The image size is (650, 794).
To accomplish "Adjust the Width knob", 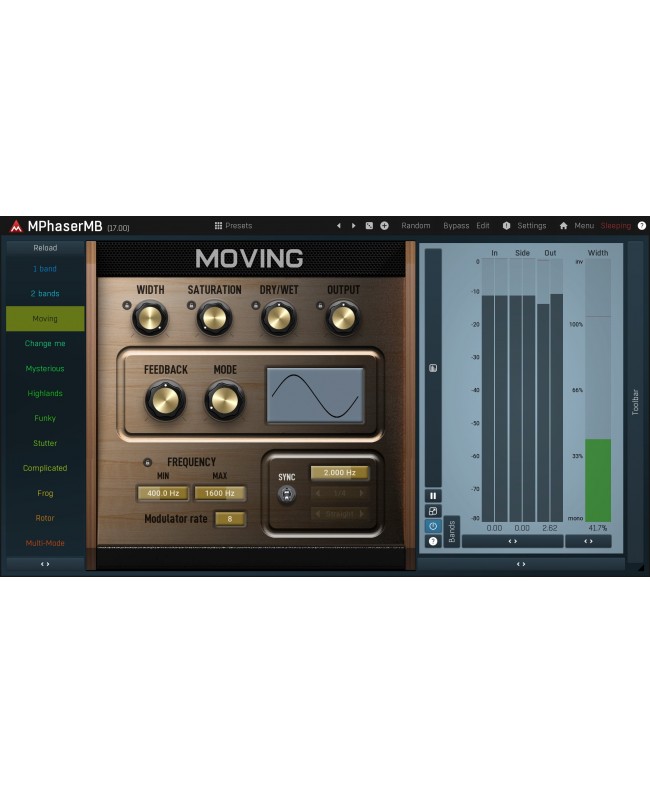I will point(150,319).
